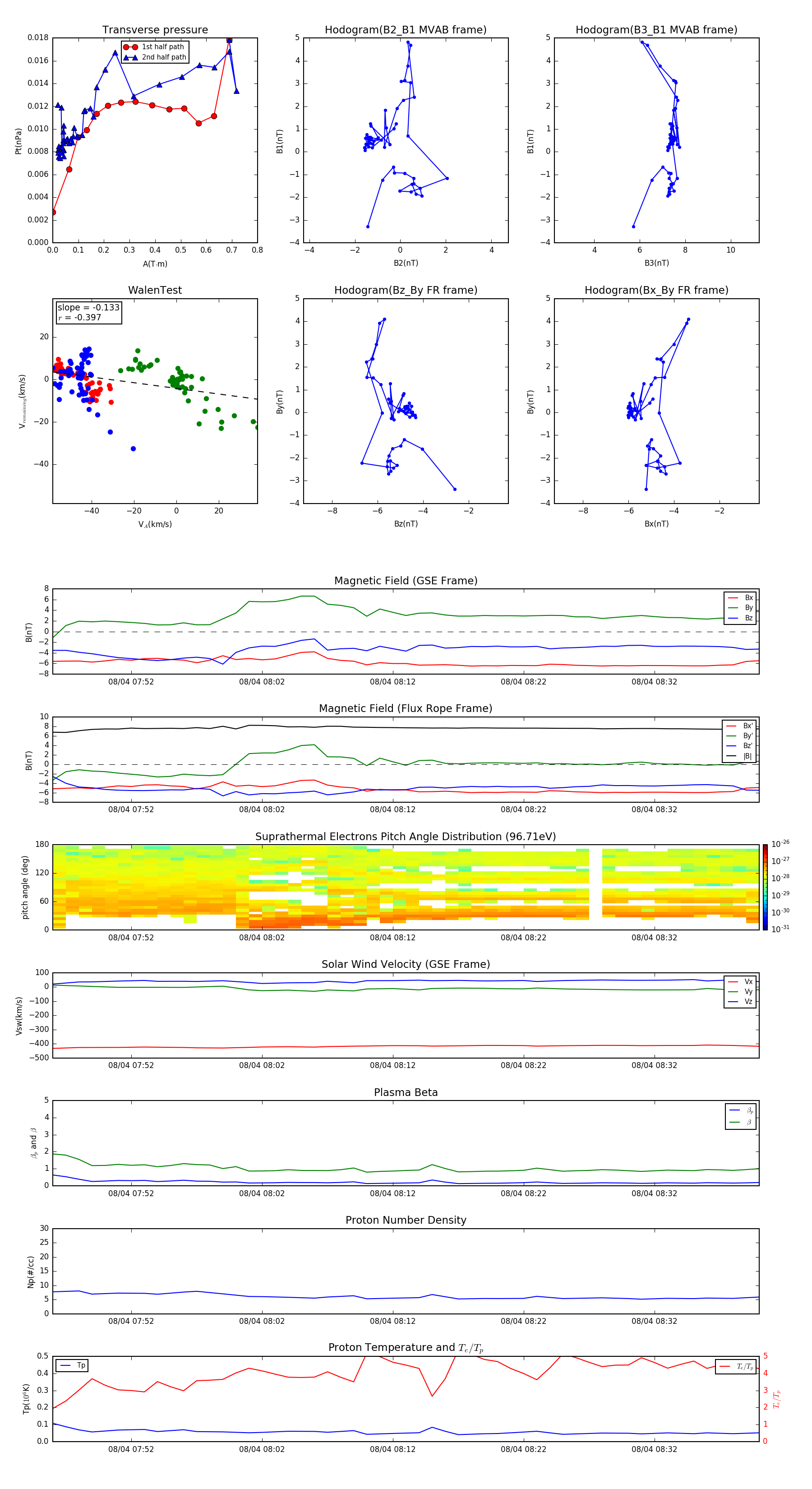Viewport: 812px width, 1489px height.
Task: Click the "Hodogram(B2_B1 MVAB frame)" title
Action: click(405, 29)
